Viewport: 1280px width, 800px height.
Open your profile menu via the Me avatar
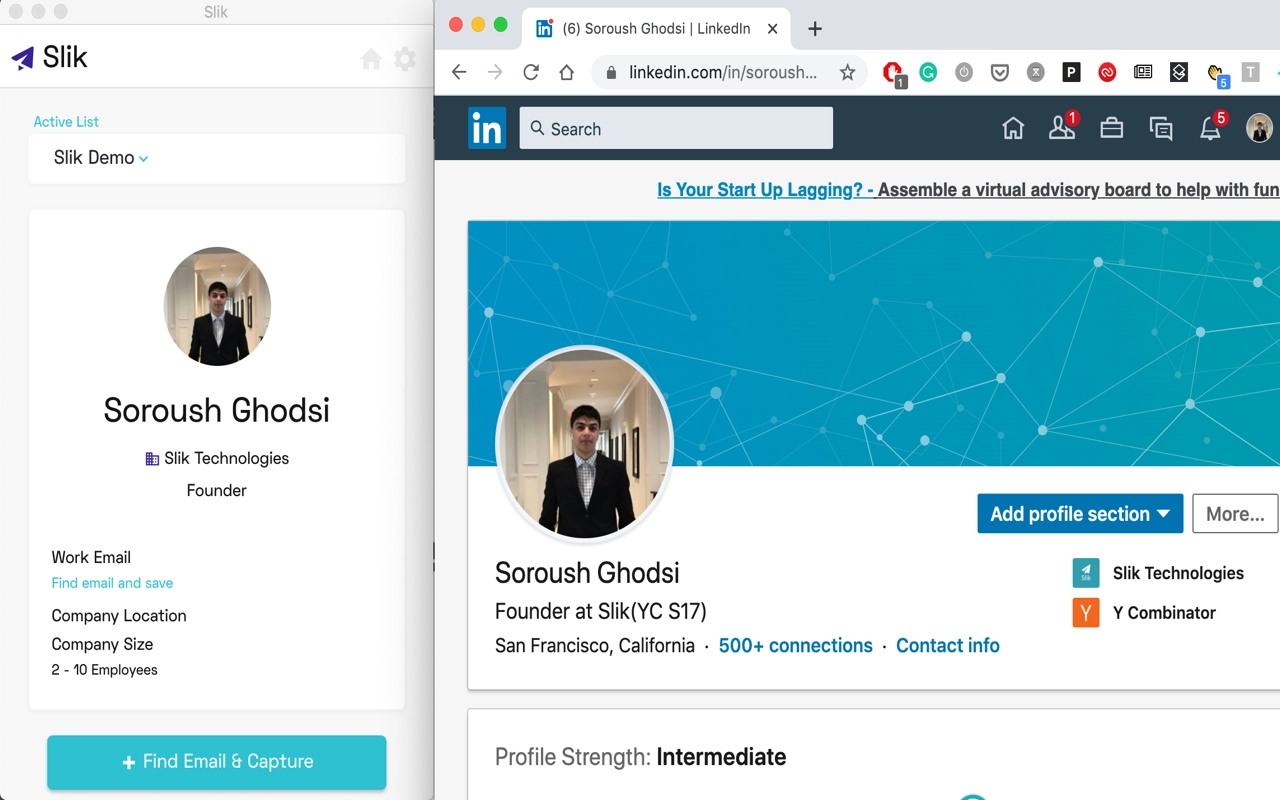tap(1258, 128)
